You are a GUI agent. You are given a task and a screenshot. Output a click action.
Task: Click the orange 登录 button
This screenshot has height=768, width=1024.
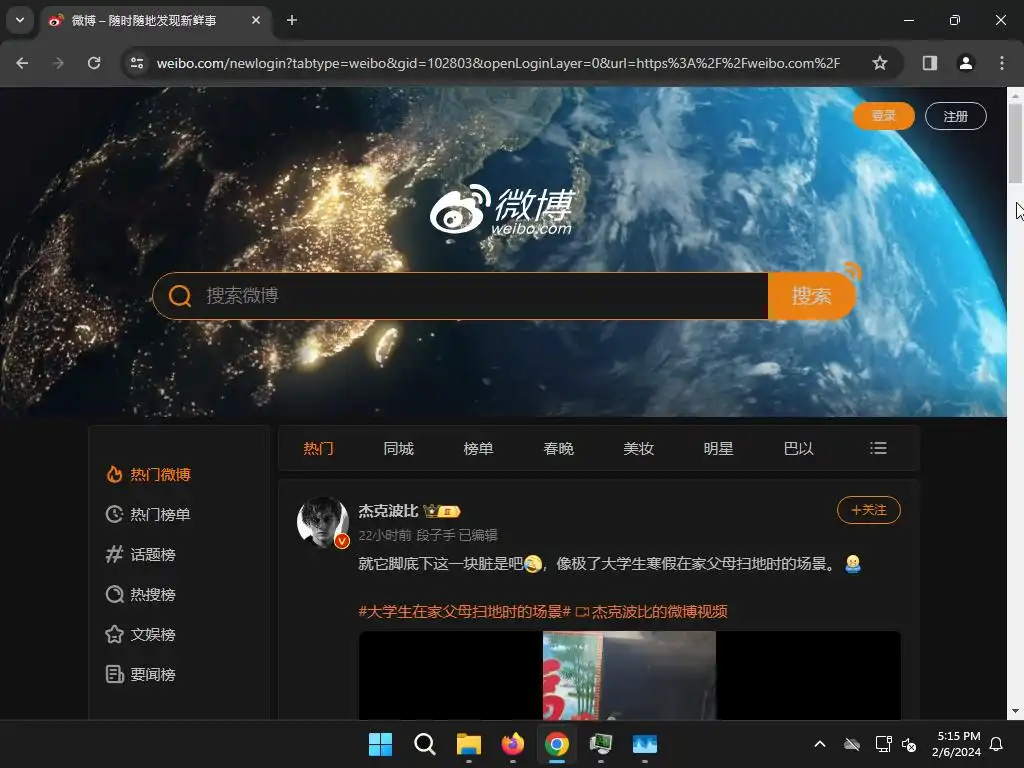click(884, 116)
